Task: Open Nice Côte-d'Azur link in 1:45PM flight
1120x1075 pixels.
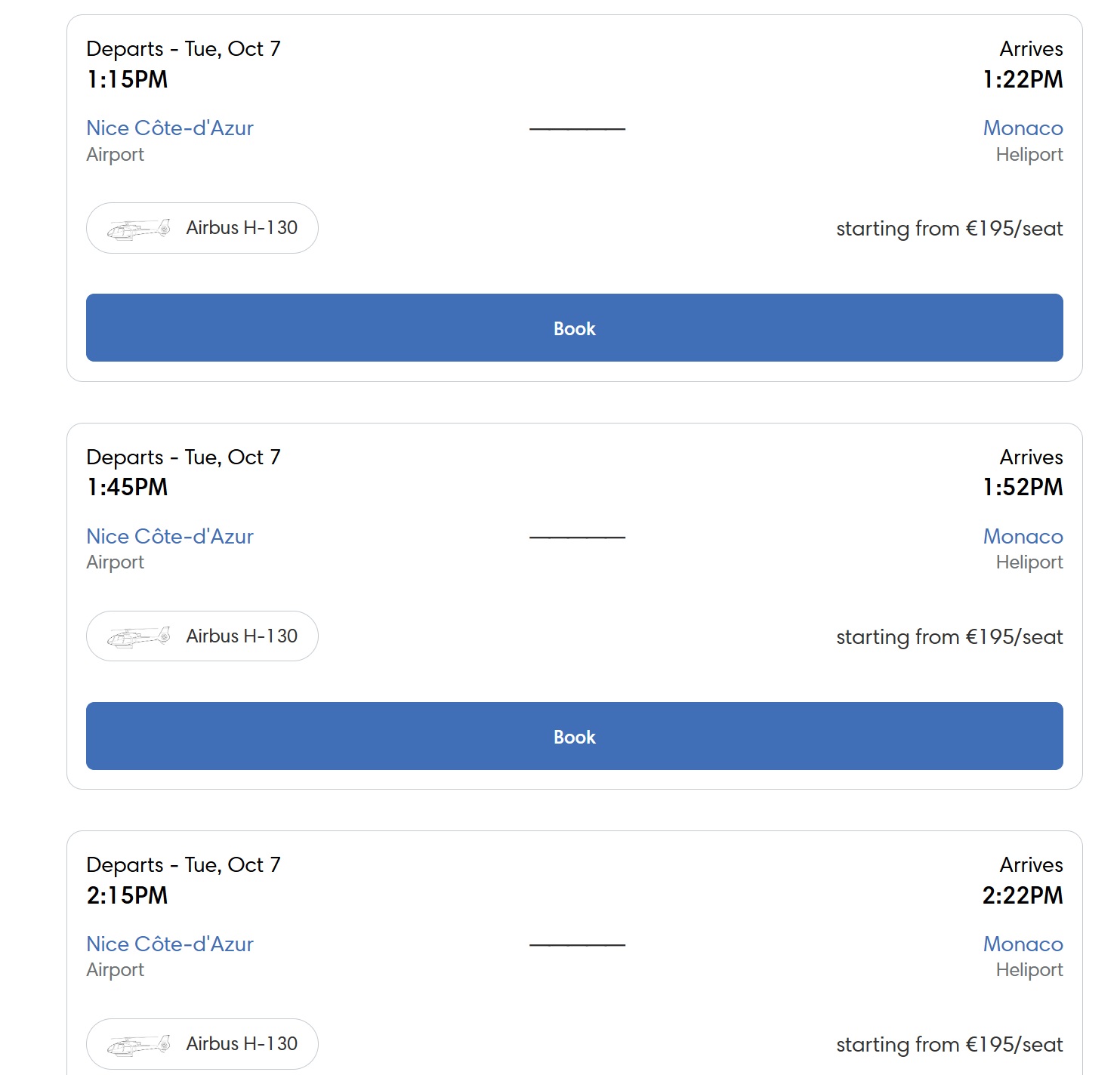Action: pyautogui.click(x=170, y=537)
